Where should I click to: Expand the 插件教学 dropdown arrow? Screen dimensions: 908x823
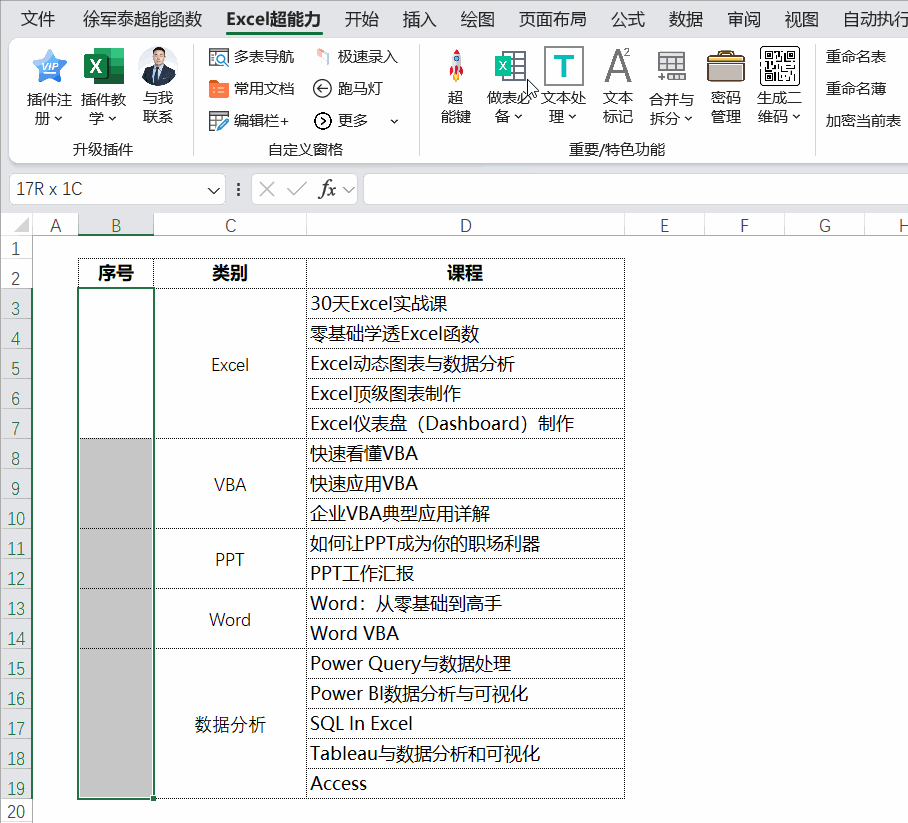point(112,119)
